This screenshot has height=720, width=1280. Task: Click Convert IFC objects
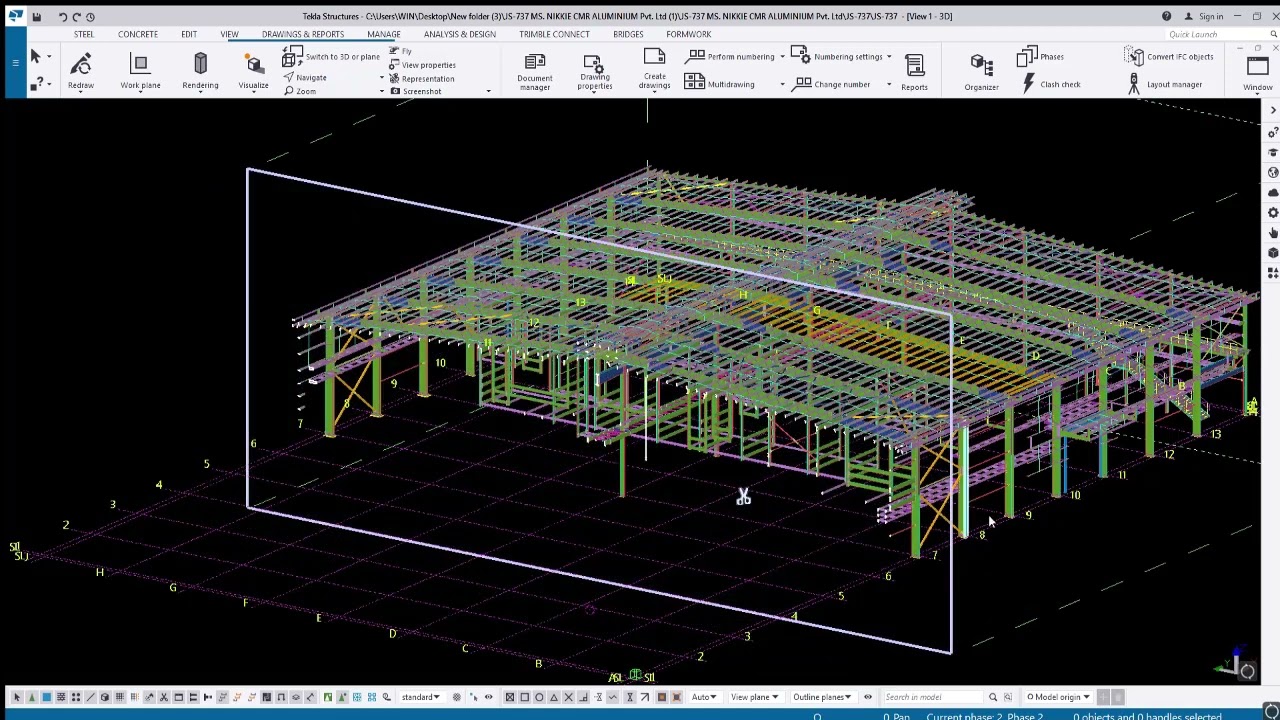[x=1169, y=57]
